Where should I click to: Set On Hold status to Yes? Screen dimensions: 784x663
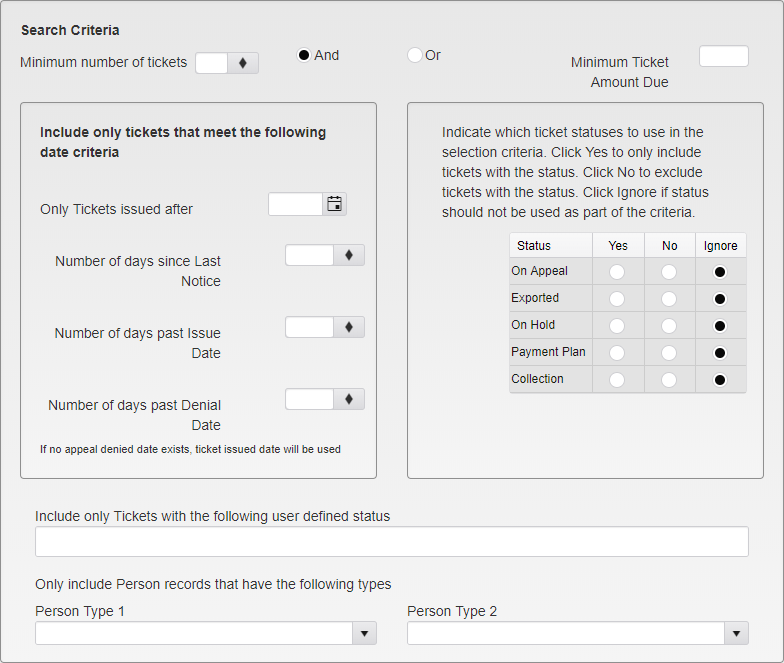(617, 326)
